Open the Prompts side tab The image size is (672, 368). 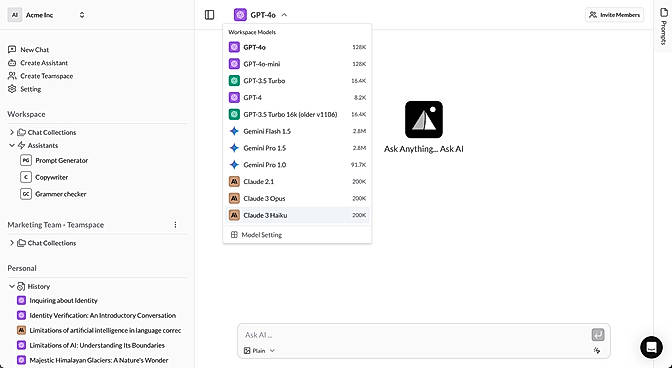pos(663,26)
